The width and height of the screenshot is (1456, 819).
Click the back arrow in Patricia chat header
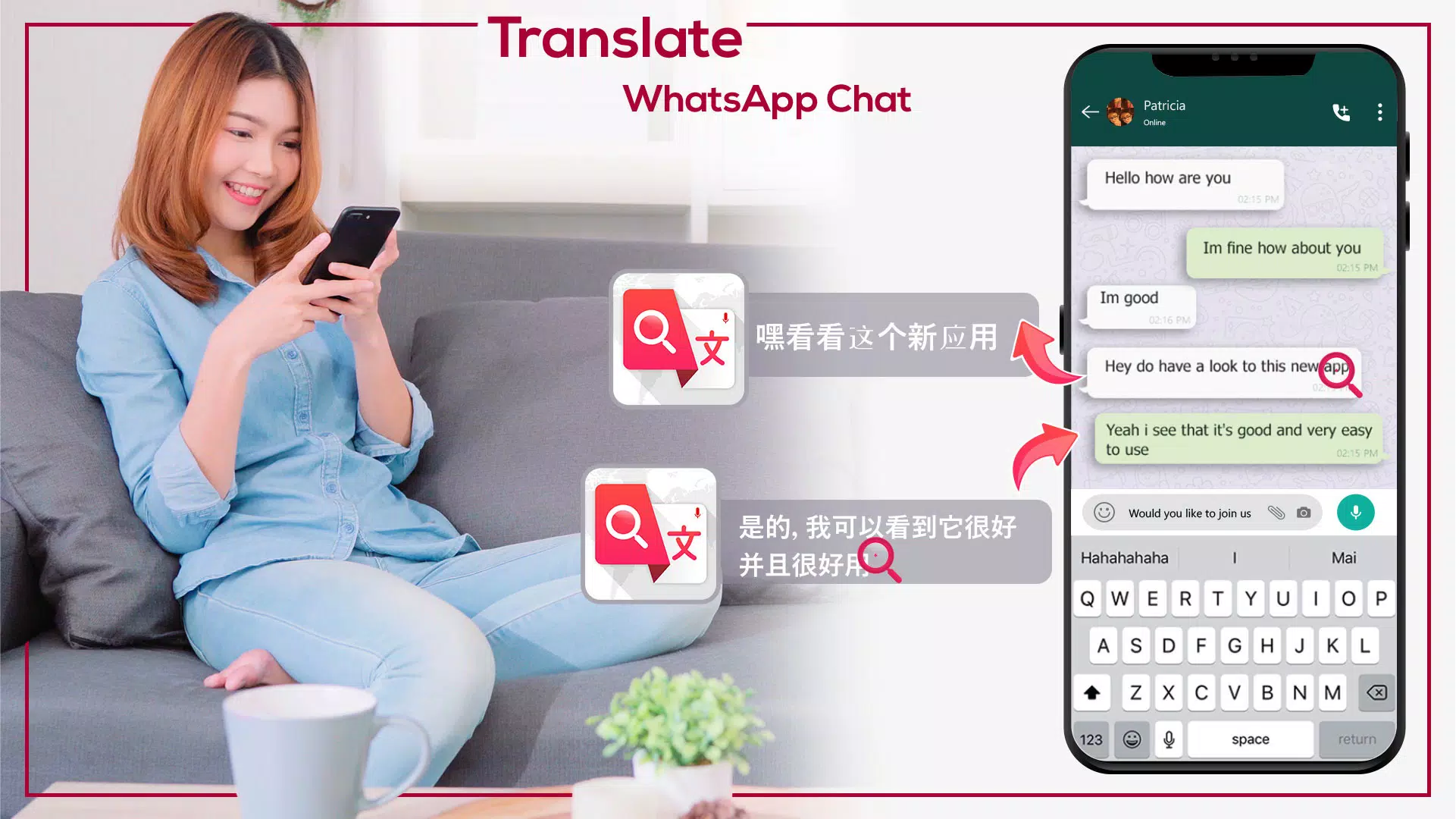[1089, 111]
